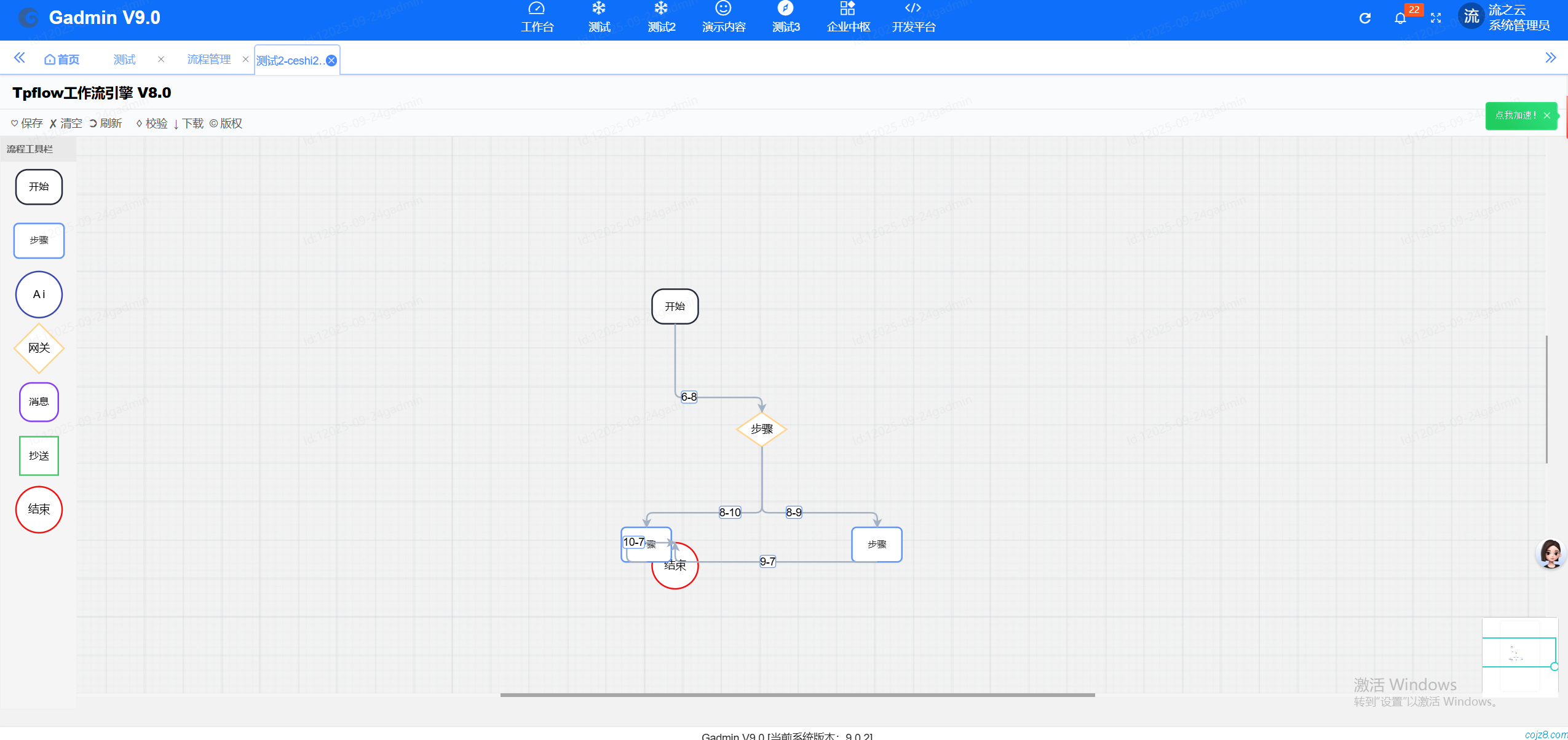Select the 开始 start node tool

(x=39, y=187)
